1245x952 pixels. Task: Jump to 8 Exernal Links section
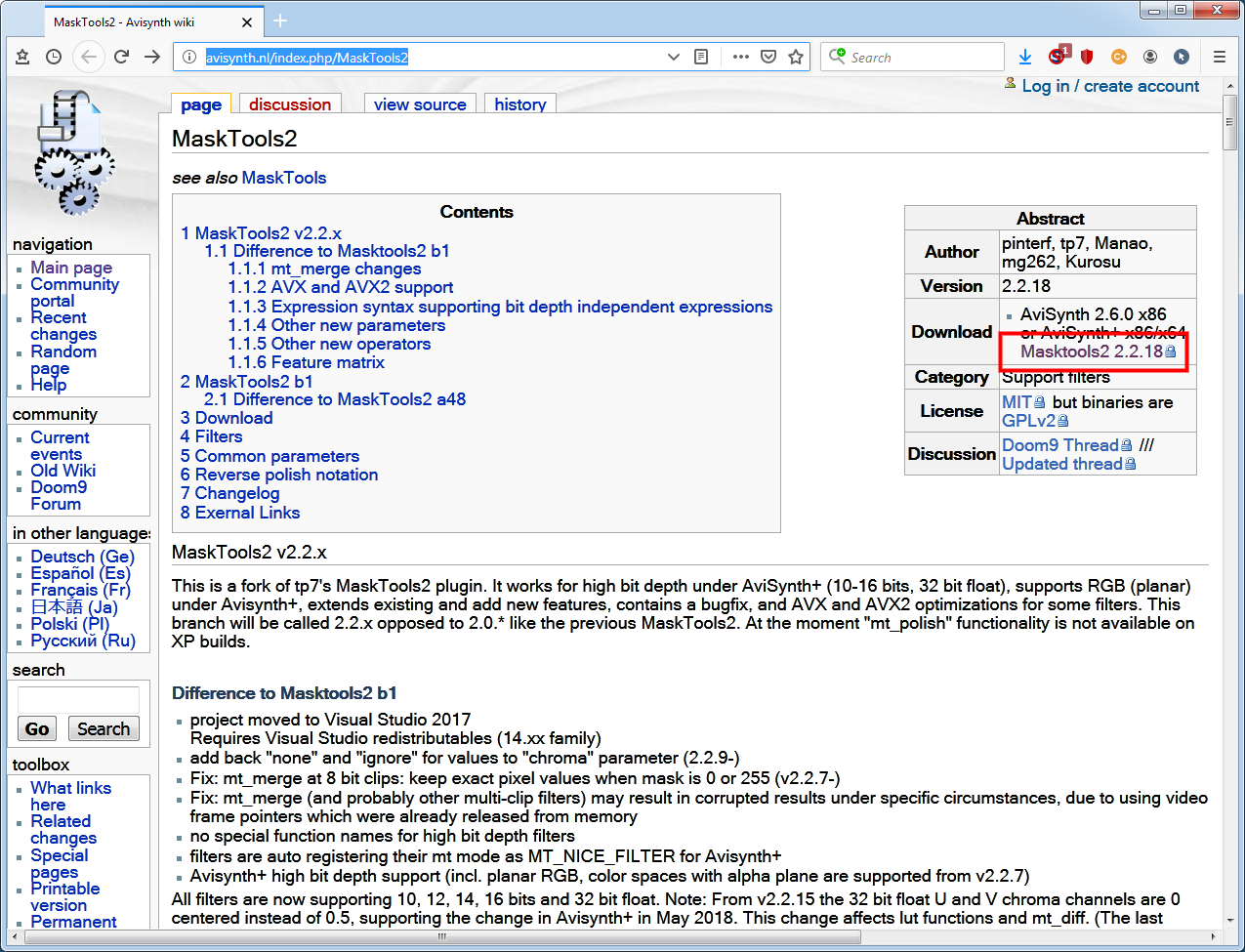(240, 513)
